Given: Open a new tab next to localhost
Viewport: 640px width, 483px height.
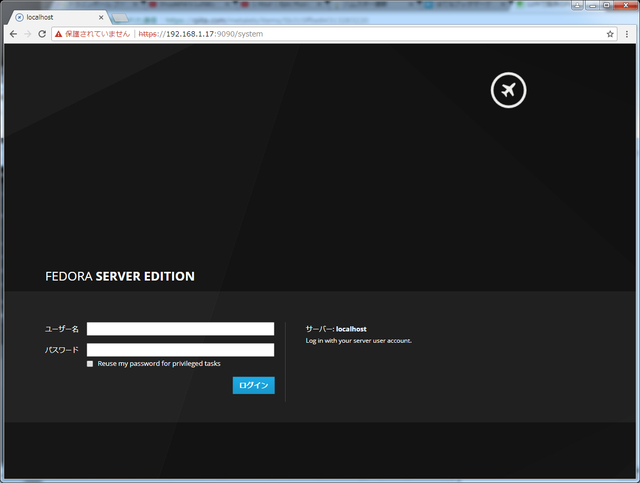Looking at the screenshot, I should (120, 18).
